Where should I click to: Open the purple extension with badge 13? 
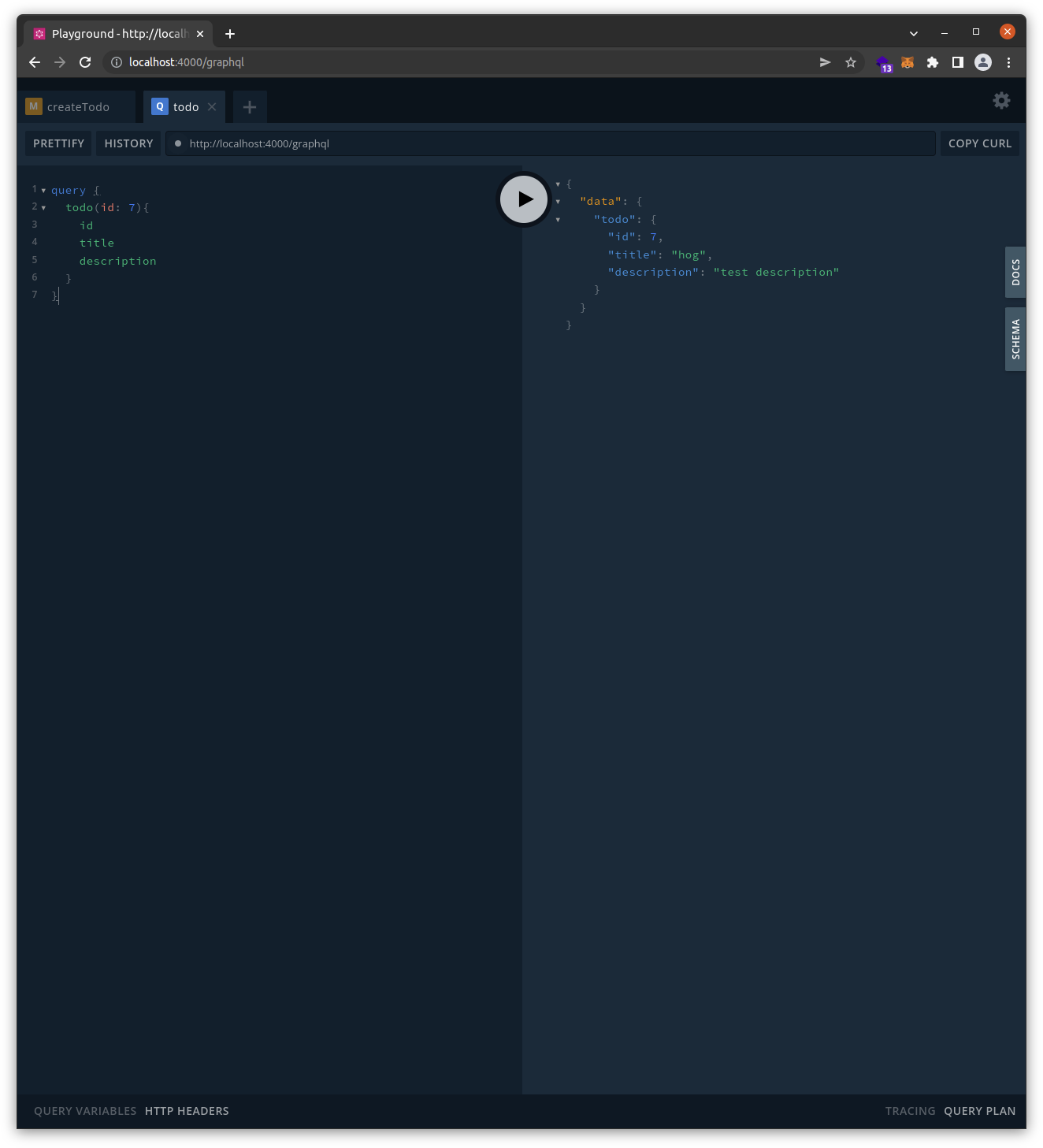click(883, 63)
